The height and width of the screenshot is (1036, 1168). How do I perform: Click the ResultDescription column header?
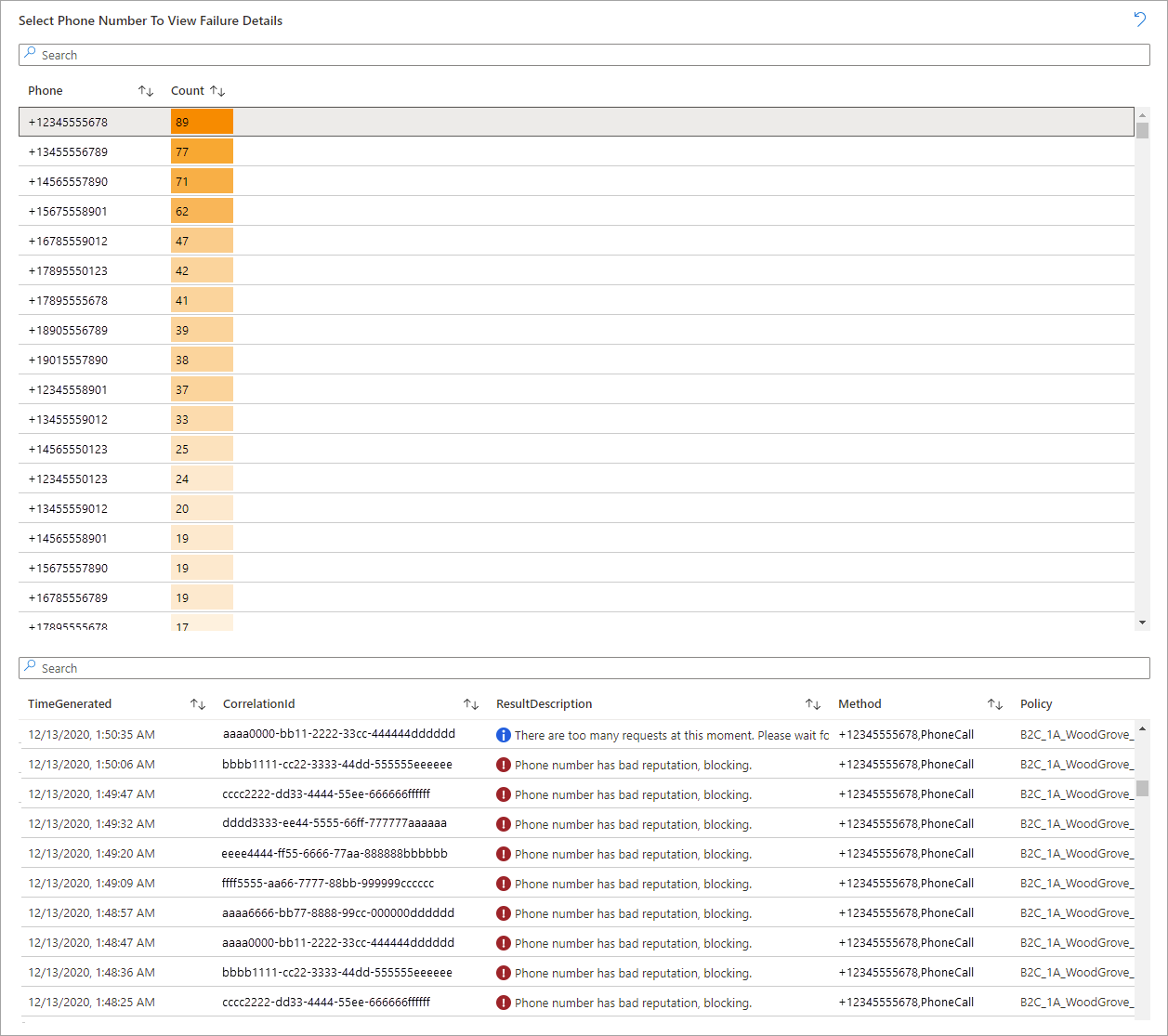pyautogui.click(x=544, y=704)
